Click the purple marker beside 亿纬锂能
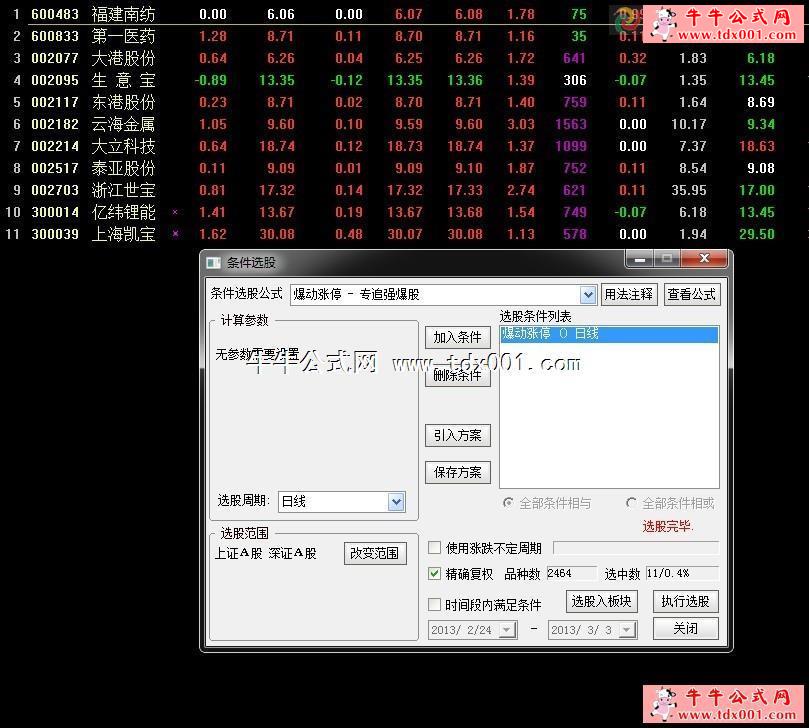809x728 pixels. 175,212
